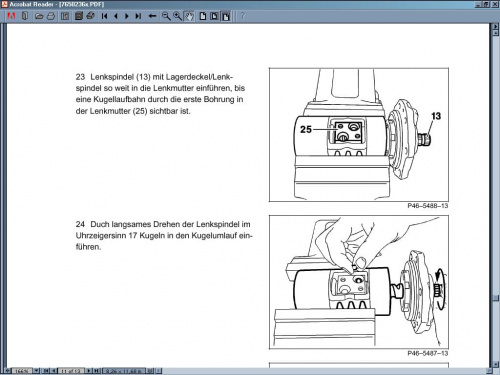Image resolution: width=500 pixels, height=375 pixels.
Task: Go to first page using toolbar arrow
Action: (104, 16)
